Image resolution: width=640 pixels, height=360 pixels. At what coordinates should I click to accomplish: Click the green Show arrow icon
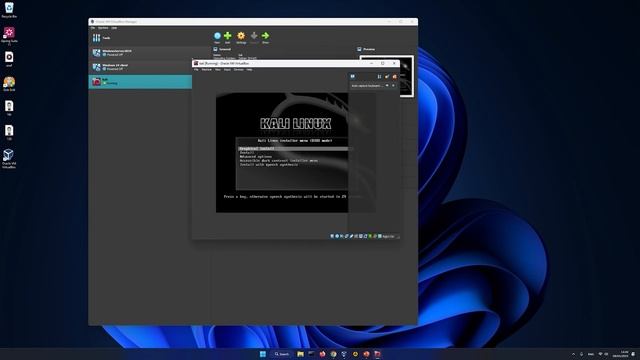coord(265,36)
